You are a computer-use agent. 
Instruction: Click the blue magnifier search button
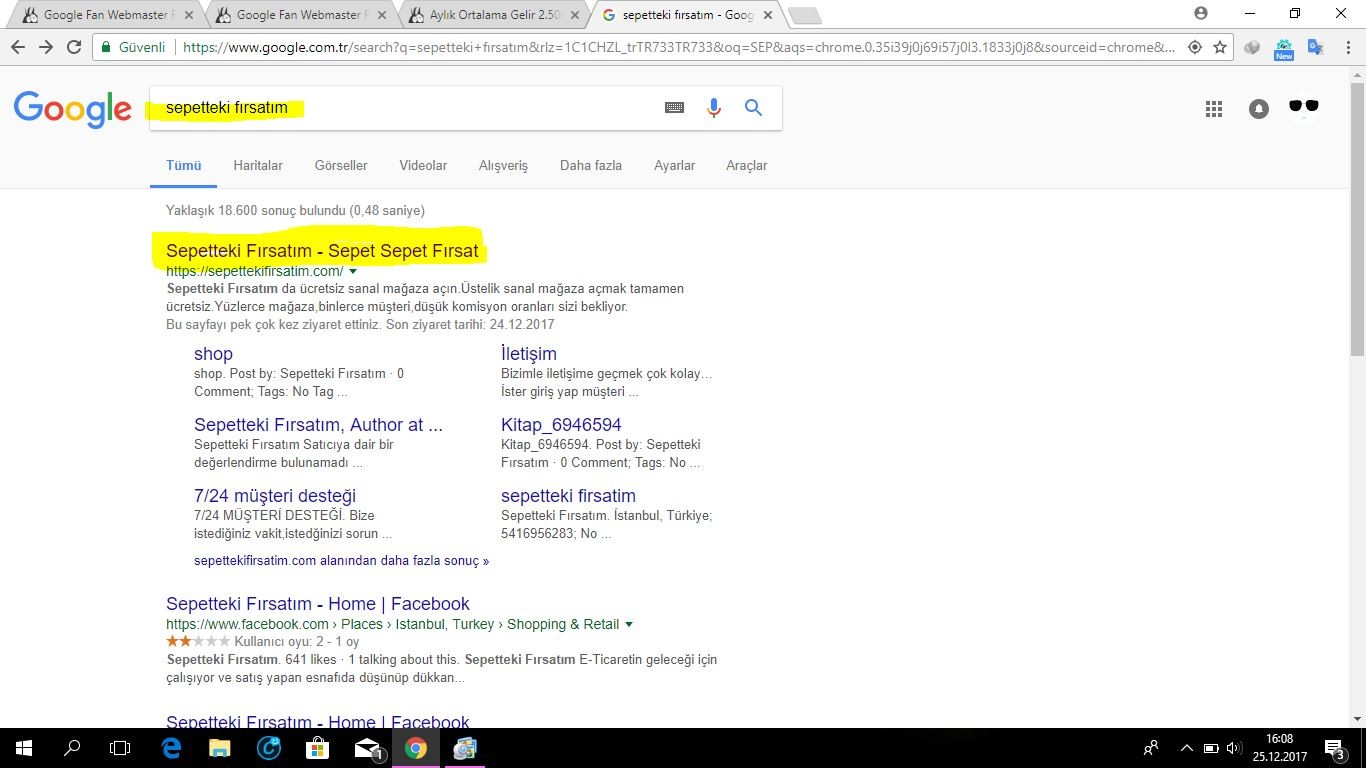[x=753, y=108]
